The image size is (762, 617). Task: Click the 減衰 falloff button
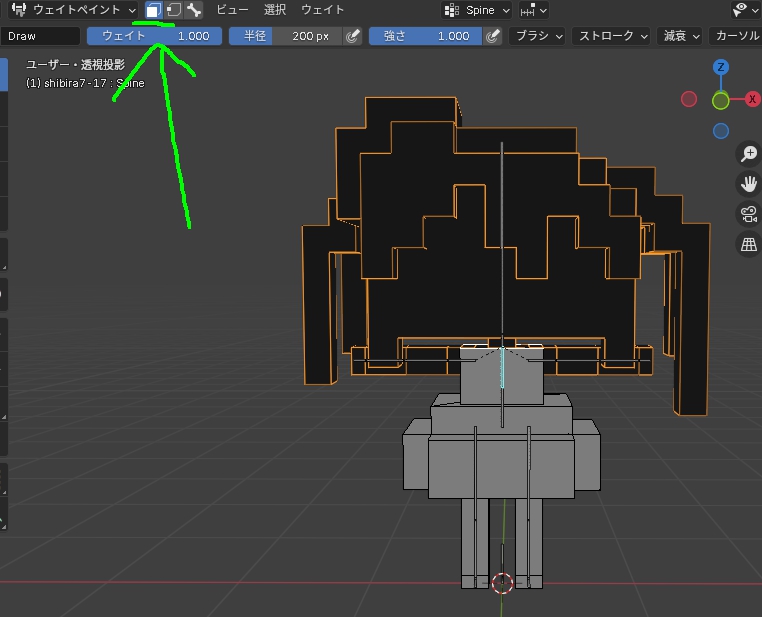pyautogui.click(x=680, y=36)
